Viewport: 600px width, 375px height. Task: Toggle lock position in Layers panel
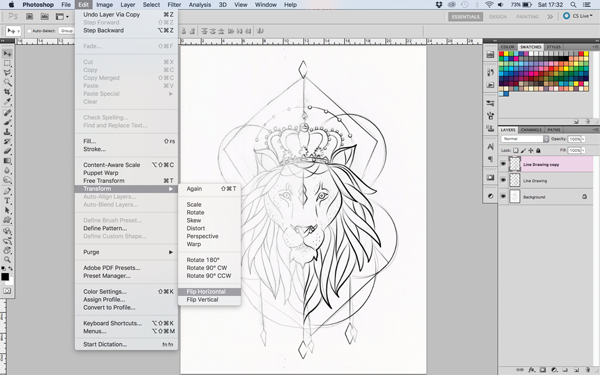[531, 151]
